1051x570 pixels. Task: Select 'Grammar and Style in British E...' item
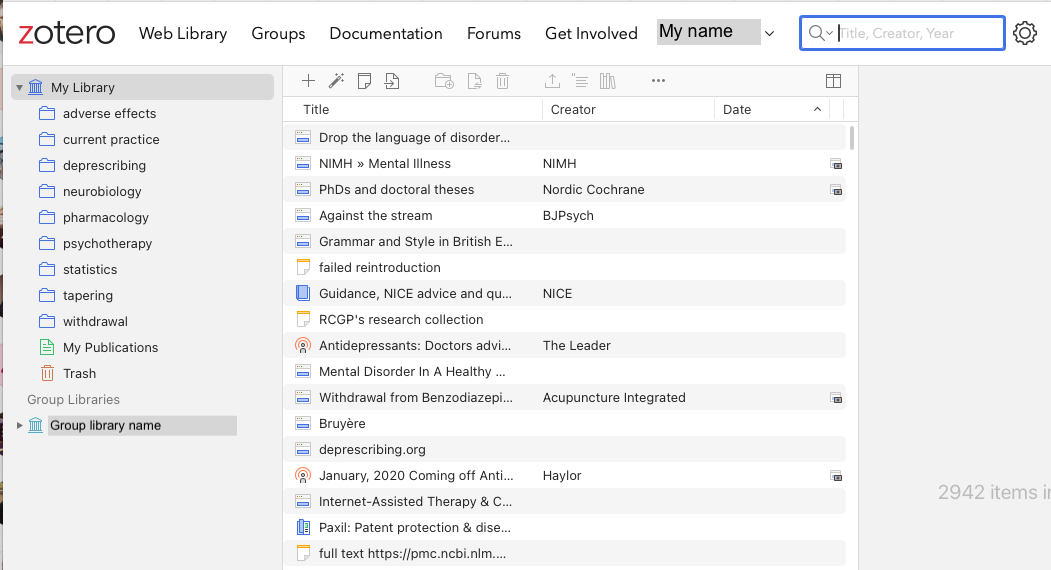pyautogui.click(x=564, y=241)
